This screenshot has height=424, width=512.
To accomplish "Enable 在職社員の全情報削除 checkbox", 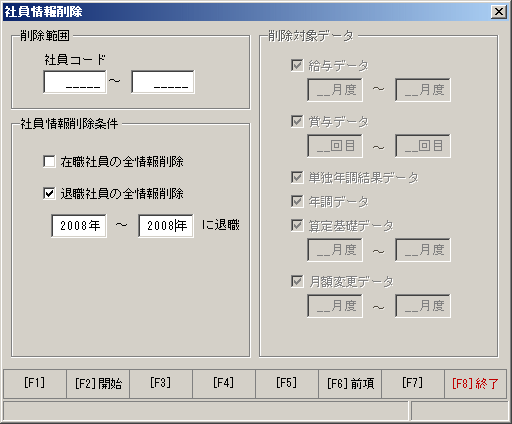I will point(49,162).
